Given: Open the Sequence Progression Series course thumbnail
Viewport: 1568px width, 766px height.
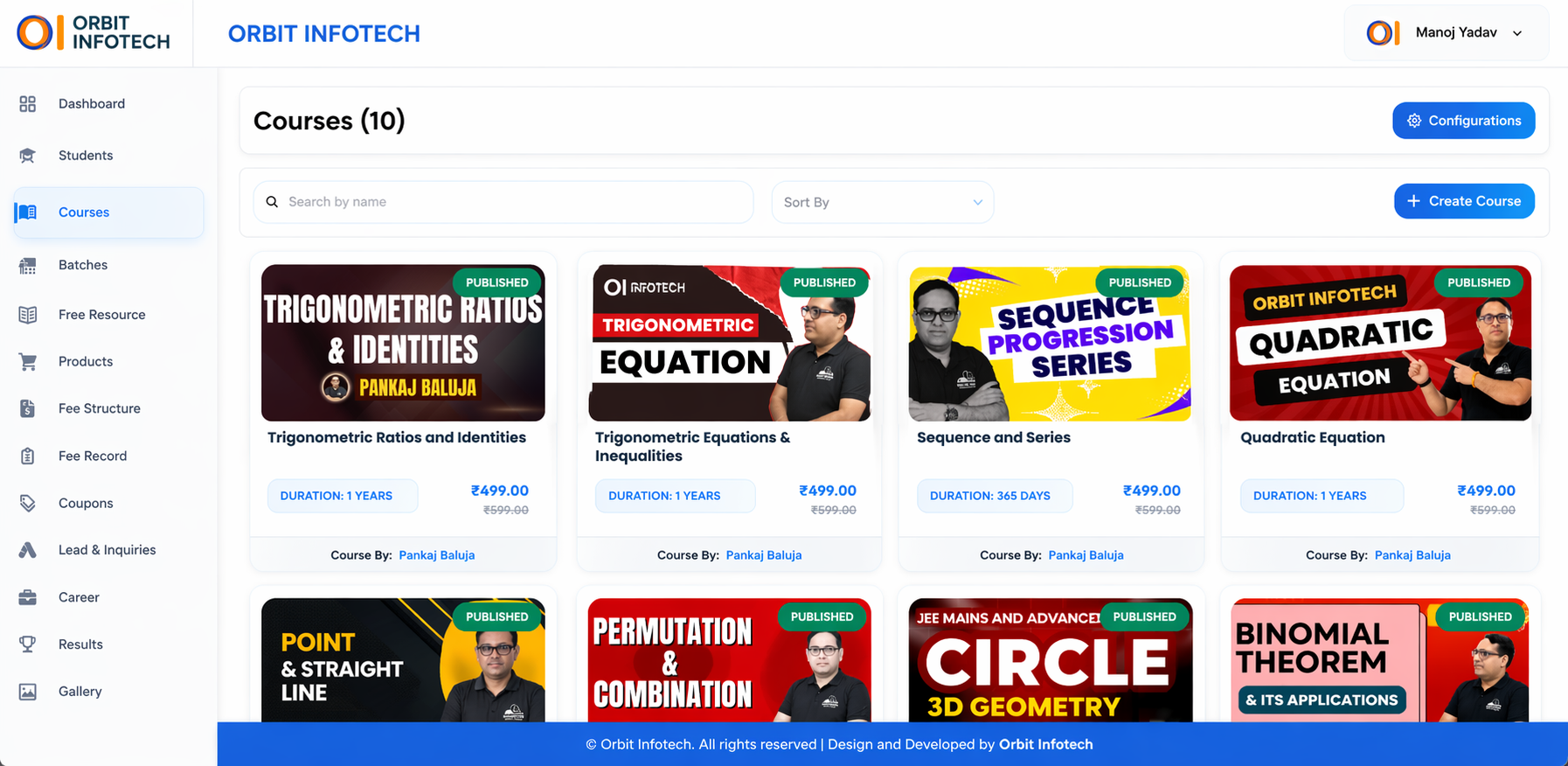Looking at the screenshot, I should click(1049, 344).
